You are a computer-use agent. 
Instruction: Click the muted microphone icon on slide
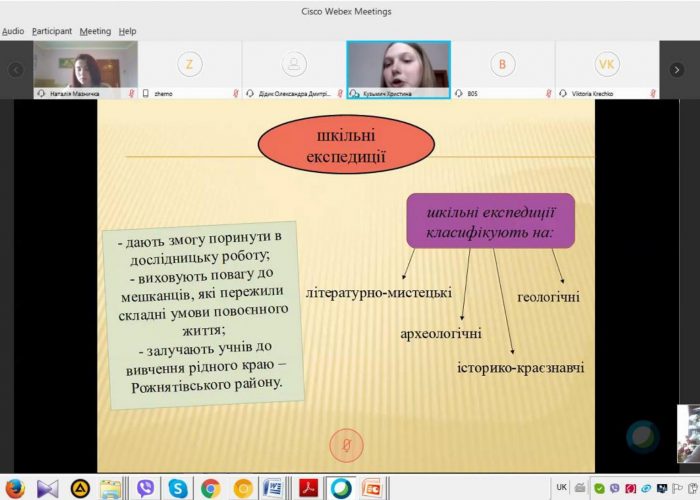click(346, 445)
